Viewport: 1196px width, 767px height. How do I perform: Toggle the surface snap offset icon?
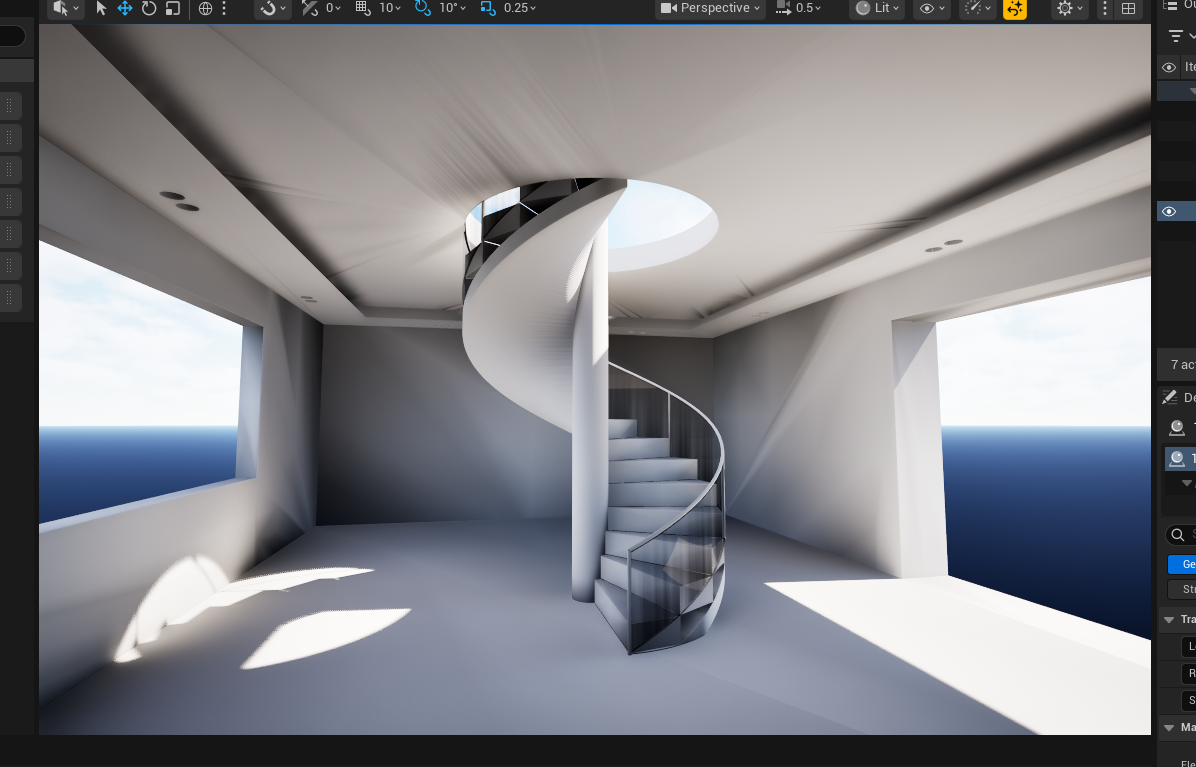pos(309,8)
